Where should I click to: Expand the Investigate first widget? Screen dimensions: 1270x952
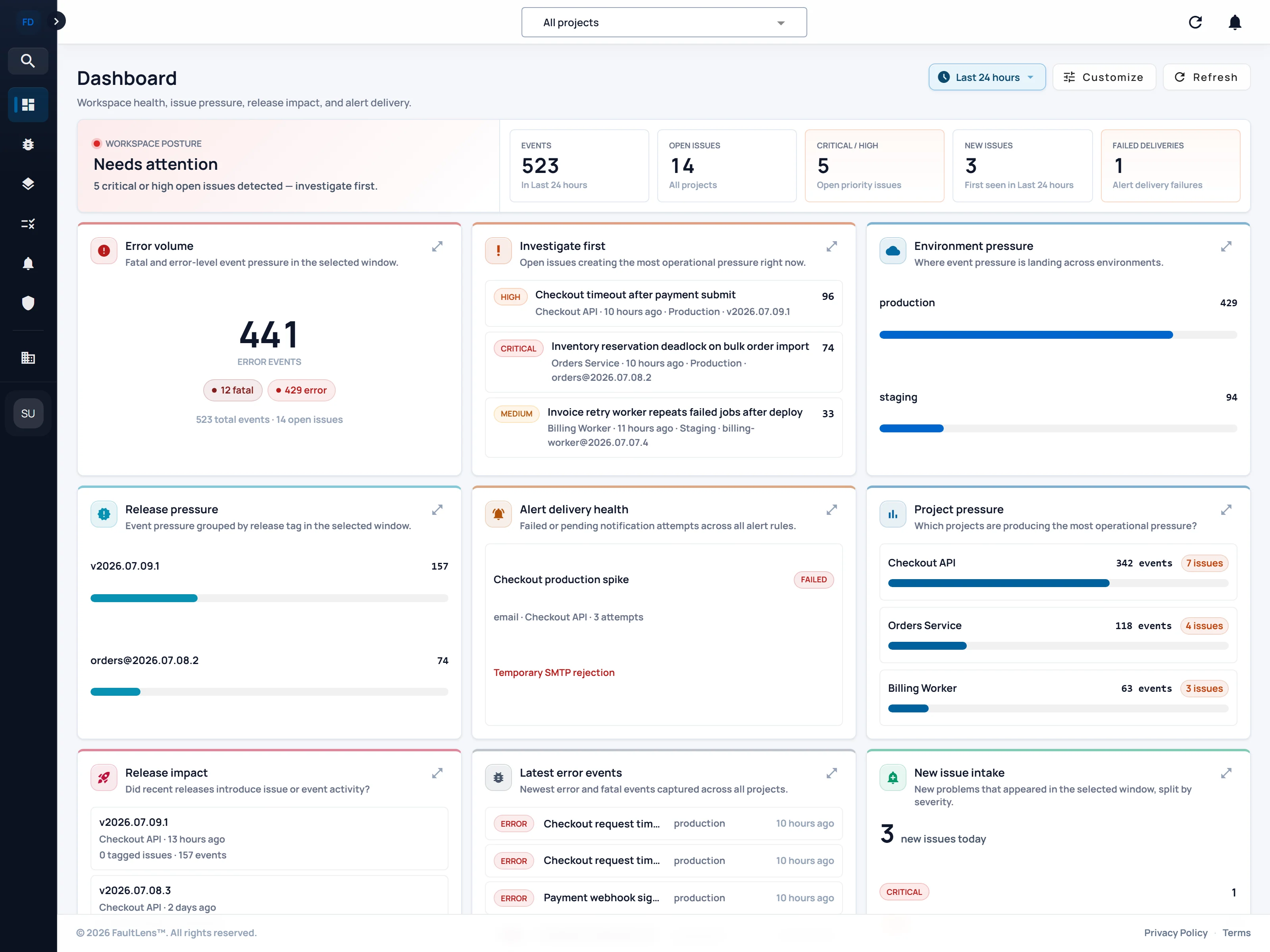(832, 247)
